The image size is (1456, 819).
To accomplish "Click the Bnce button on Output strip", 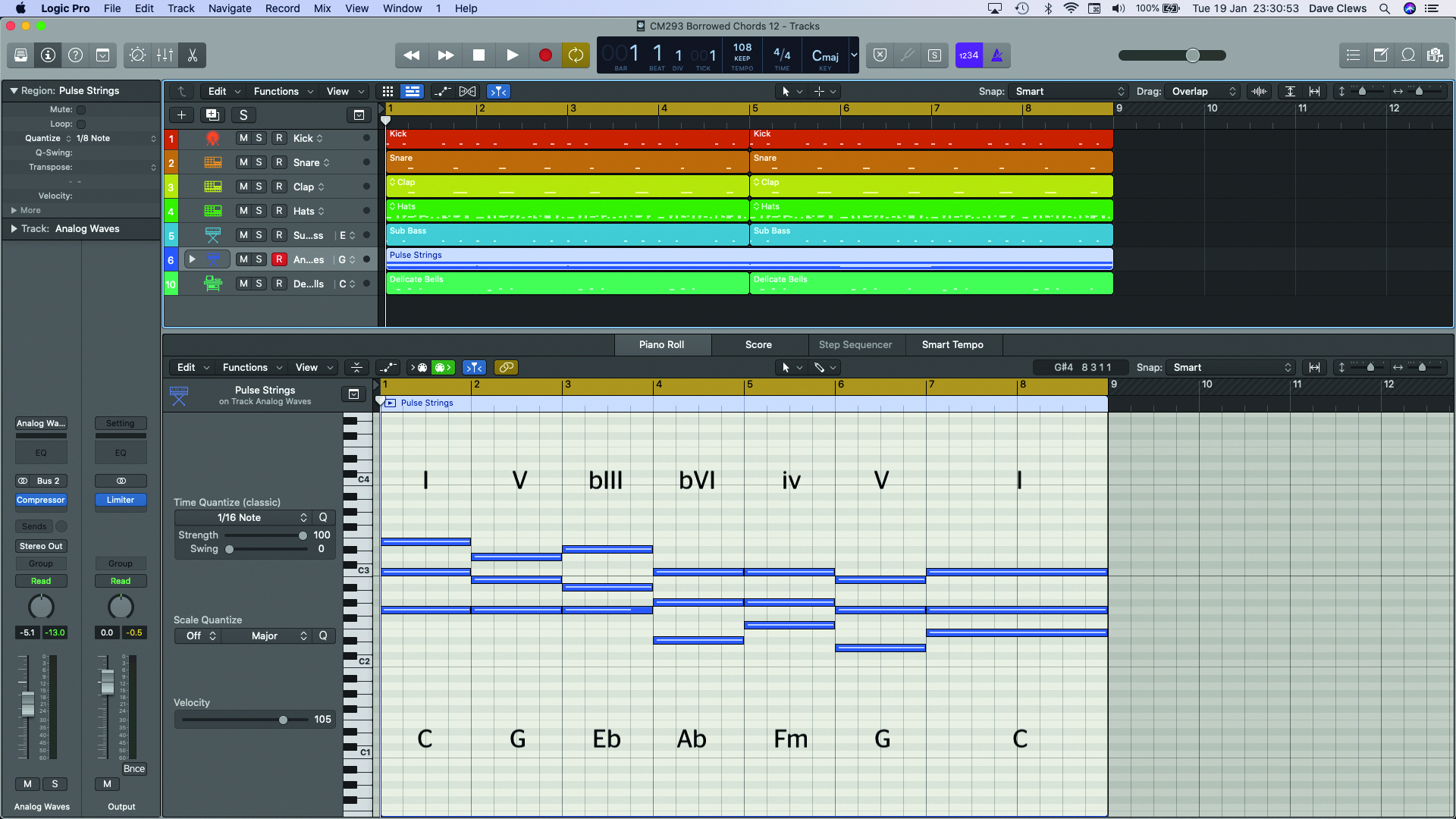I will tap(134, 769).
